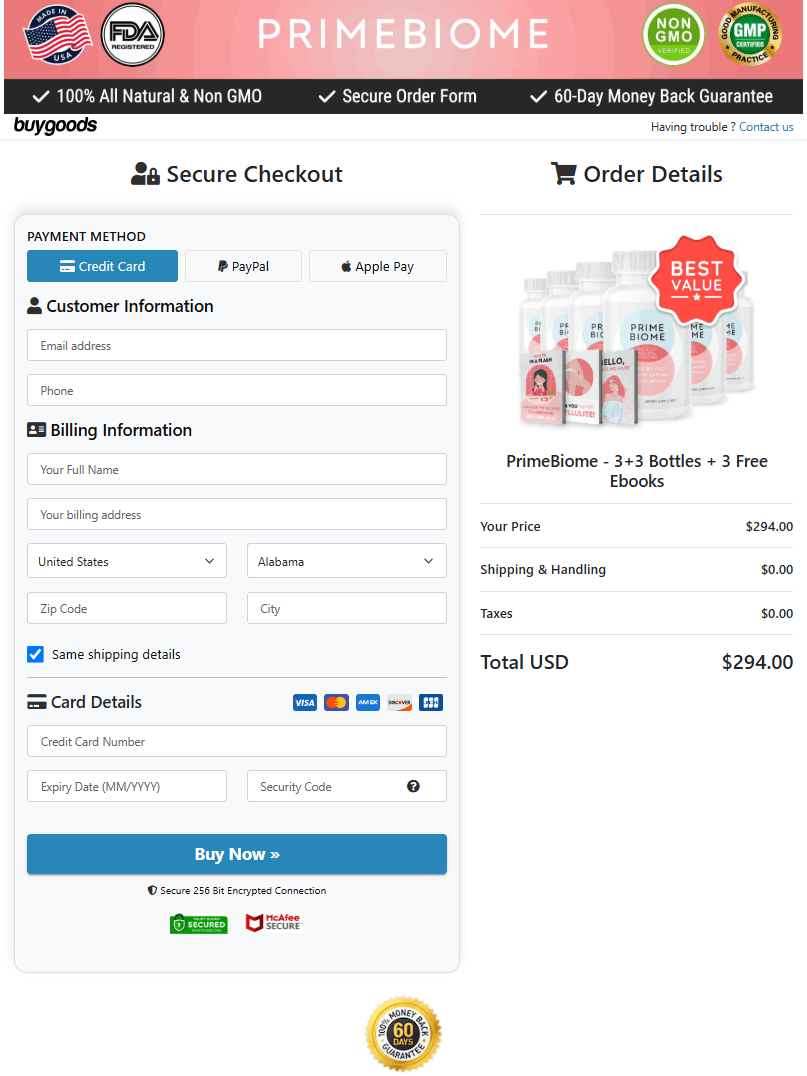
Task: Click the JCB card icon
Action: click(431, 703)
